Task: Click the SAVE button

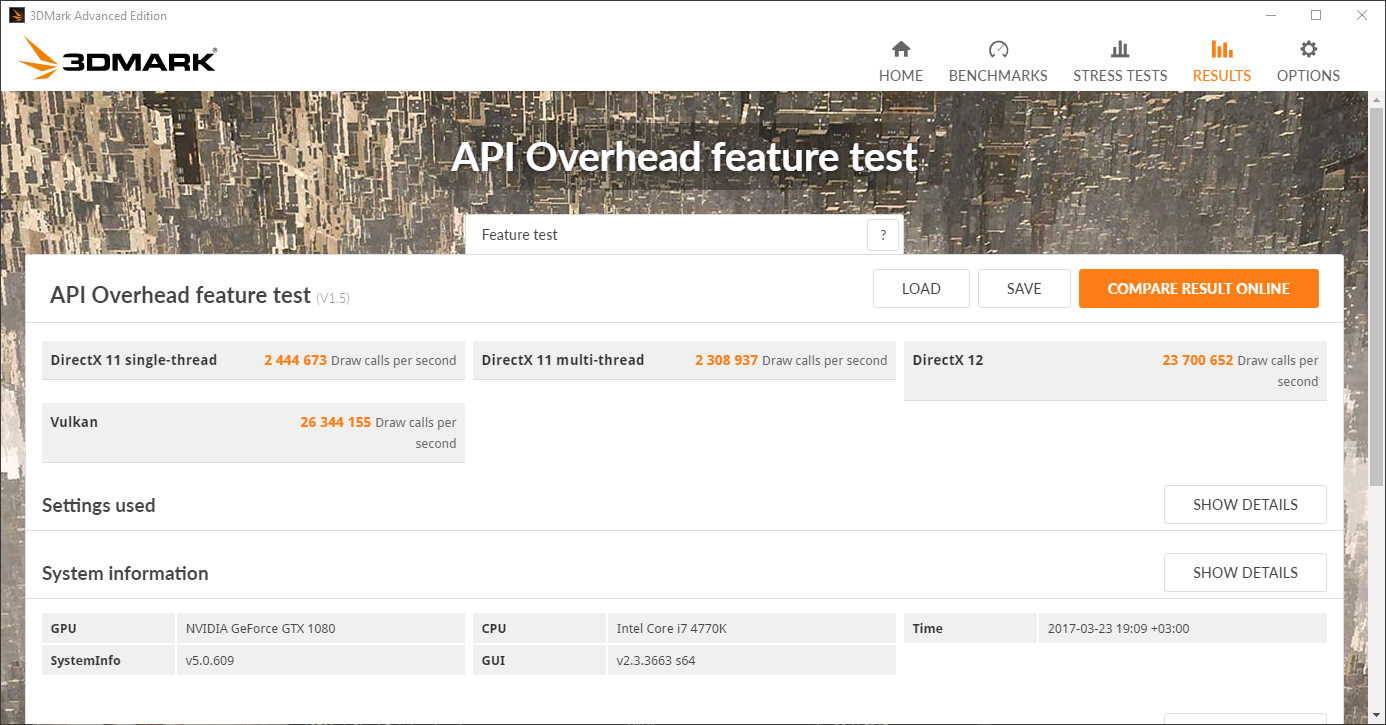Action: [x=1024, y=288]
